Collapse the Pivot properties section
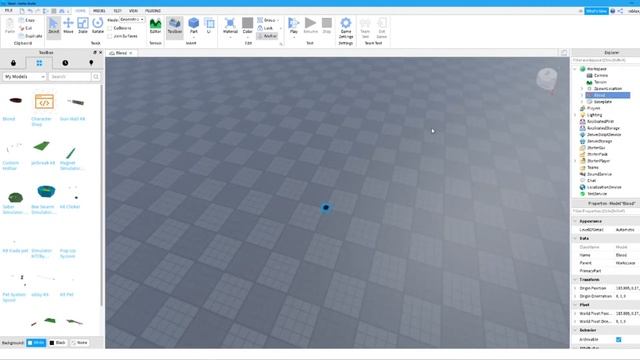The width and height of the screenshot is (640, 360). [x=575, y=305]
